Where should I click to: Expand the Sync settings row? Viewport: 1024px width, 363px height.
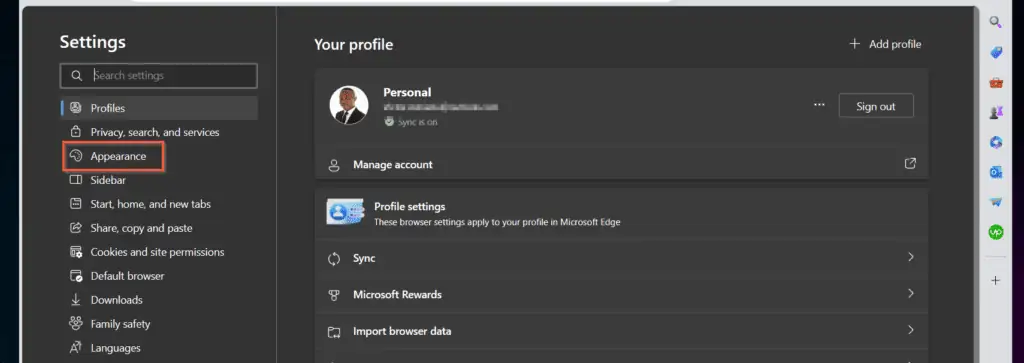(x=621, y=259)
